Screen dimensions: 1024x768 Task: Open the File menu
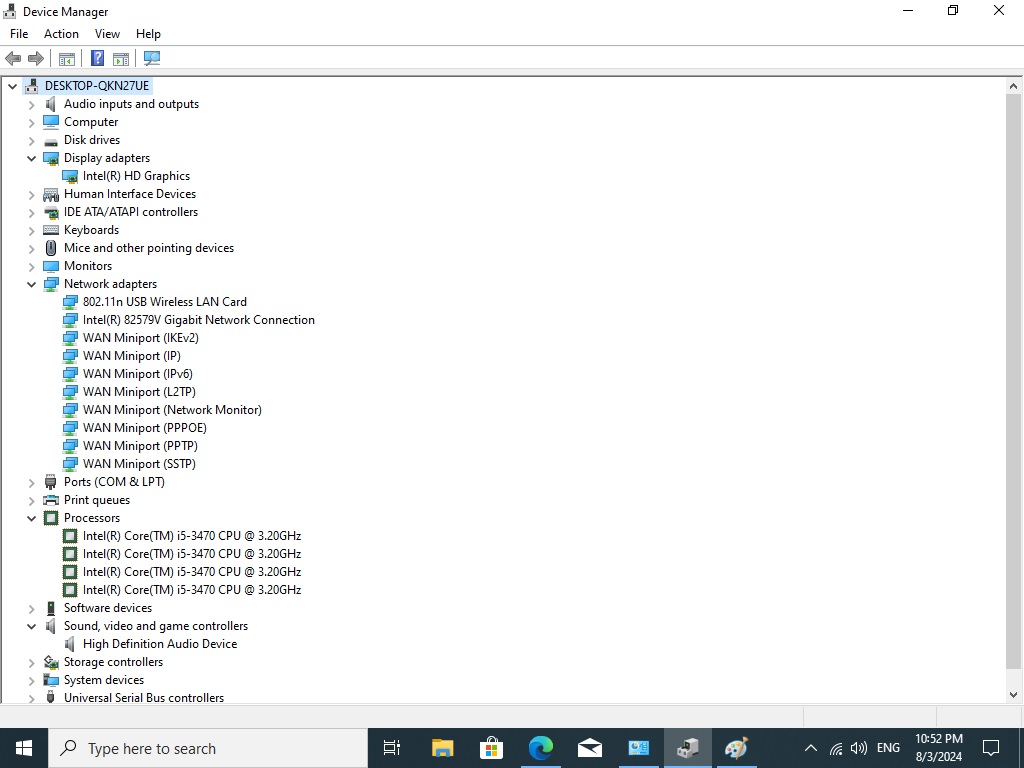pyautogui.click(x=19, y=34)
